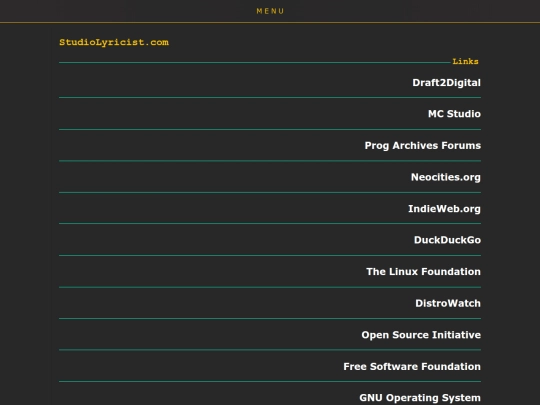Open the IndieWeb.org link
This screenshot has width=540, height=405.
(x=444, y=209)
